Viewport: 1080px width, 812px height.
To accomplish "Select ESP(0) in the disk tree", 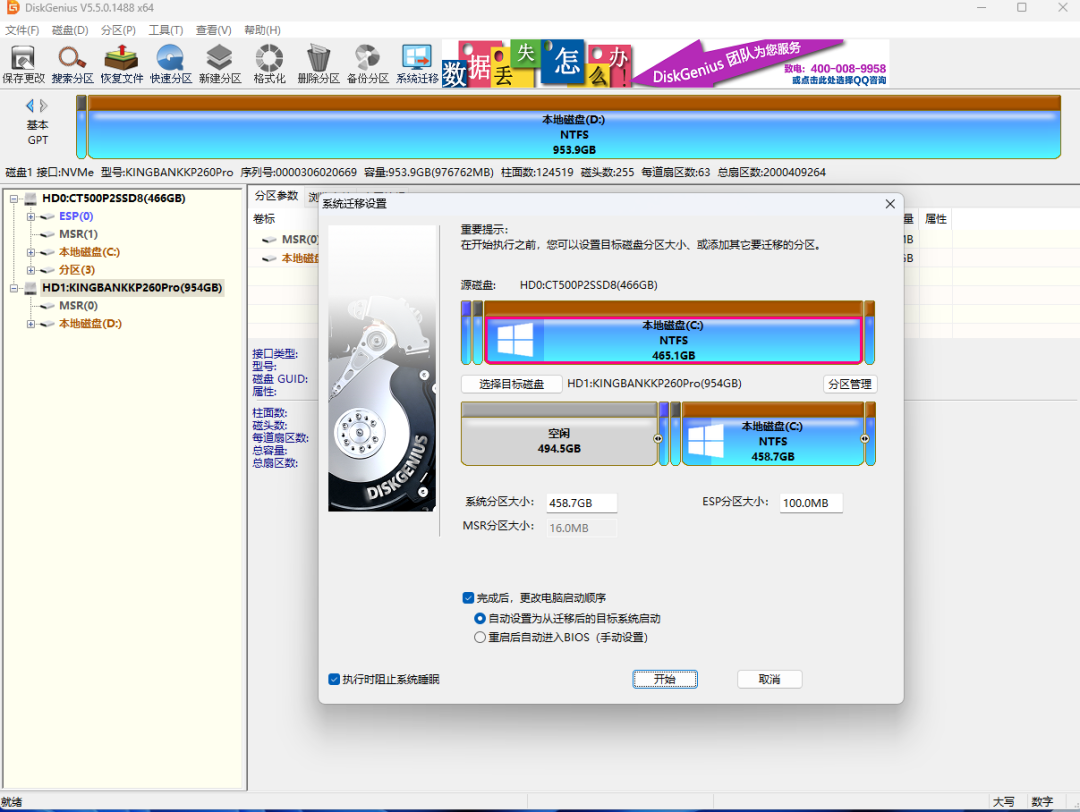I will coord(76,216).
